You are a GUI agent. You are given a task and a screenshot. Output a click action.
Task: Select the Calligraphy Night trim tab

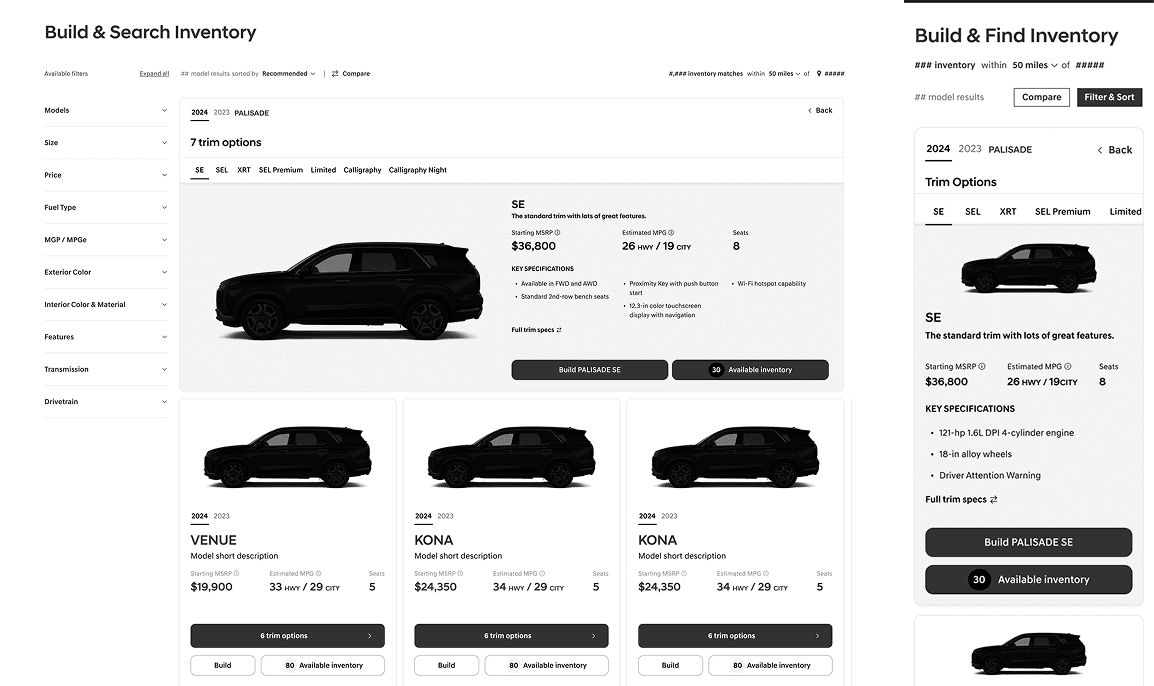click(x=417, y=170)
